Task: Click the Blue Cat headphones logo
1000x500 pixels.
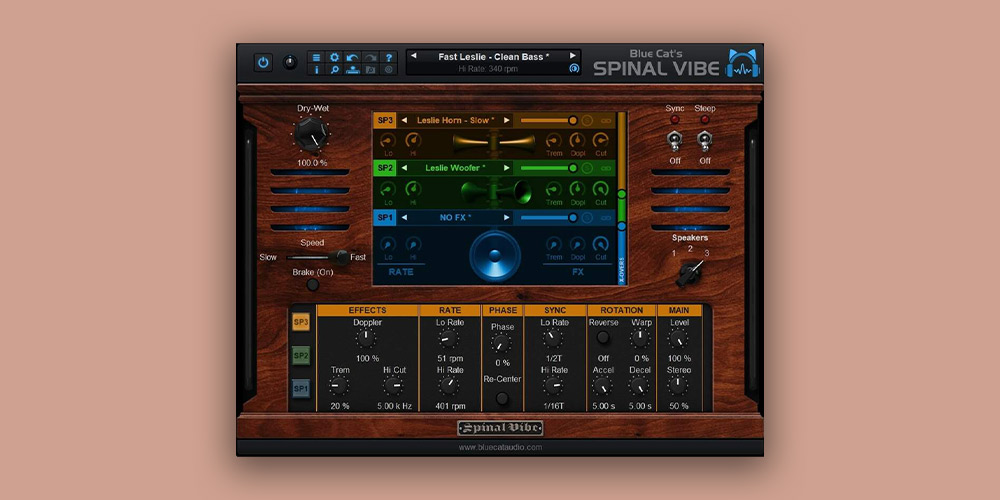Action: 742,63
